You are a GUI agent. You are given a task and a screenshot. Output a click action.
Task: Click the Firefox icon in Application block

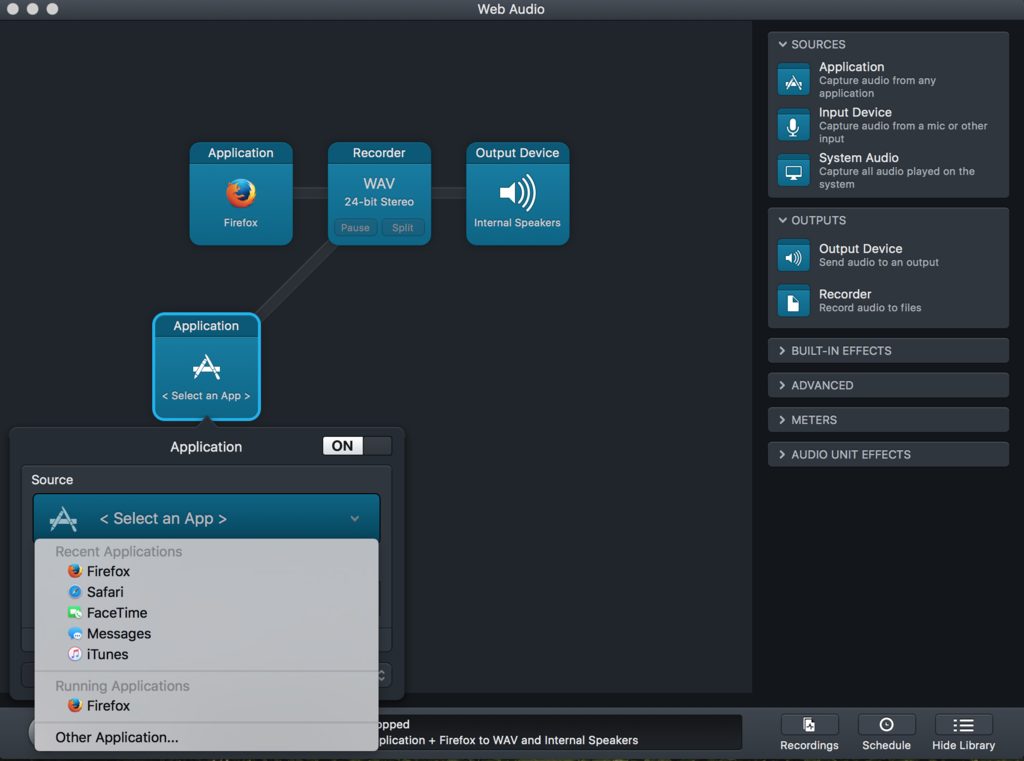(241, 193)
